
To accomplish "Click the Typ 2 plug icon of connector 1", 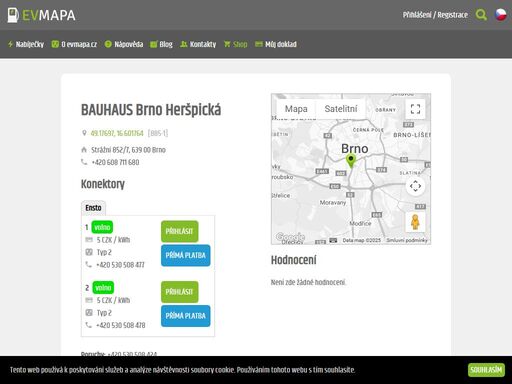I will (x=89, y=252).
